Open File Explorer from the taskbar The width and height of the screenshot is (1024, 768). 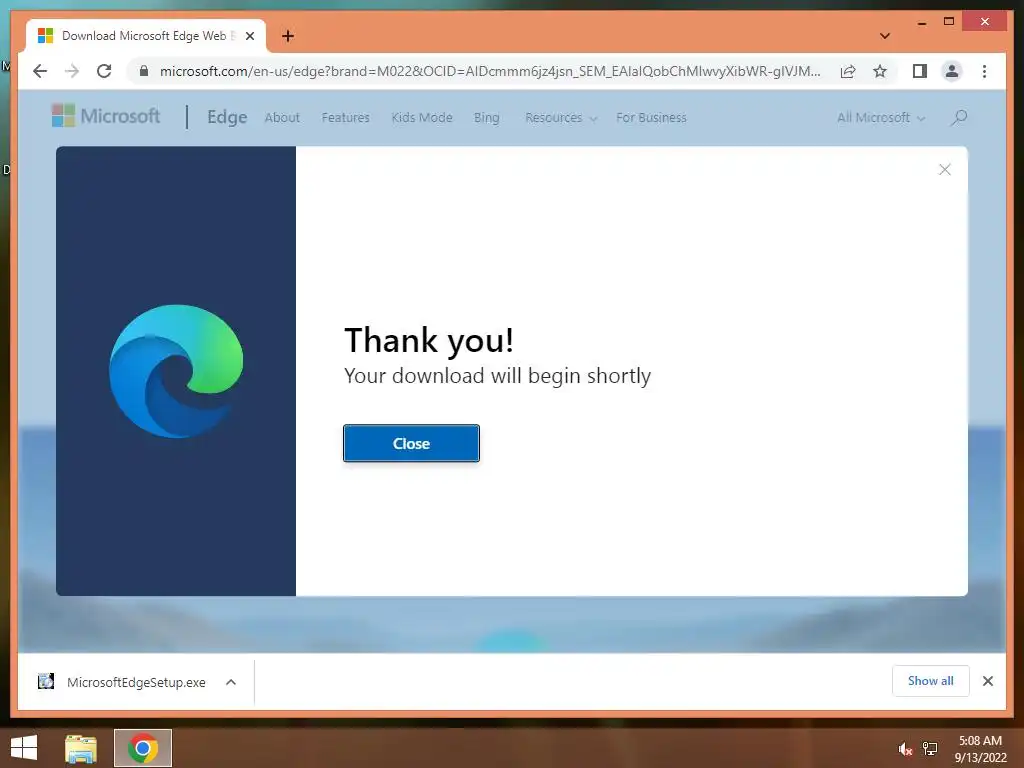81,748
